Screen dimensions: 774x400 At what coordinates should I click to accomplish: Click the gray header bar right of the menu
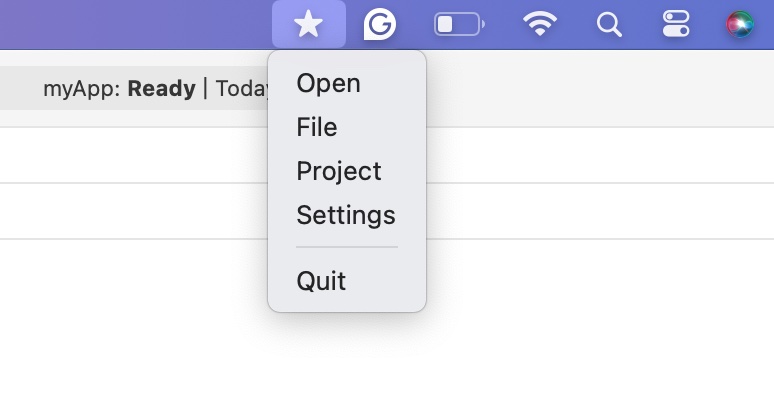600,88
